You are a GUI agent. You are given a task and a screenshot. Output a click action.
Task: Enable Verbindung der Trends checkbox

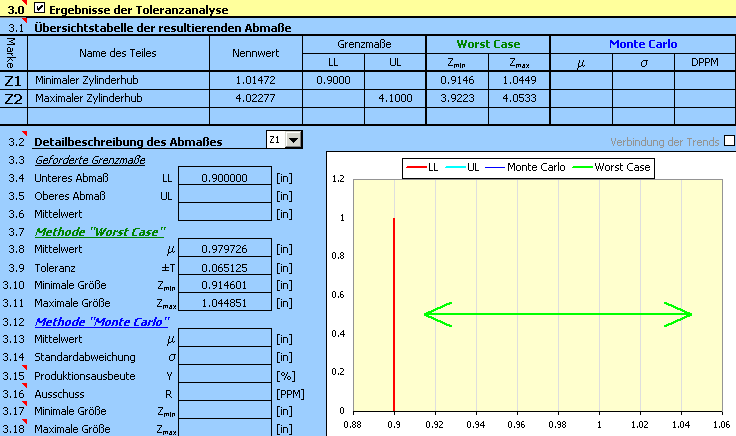coord(729,140)
